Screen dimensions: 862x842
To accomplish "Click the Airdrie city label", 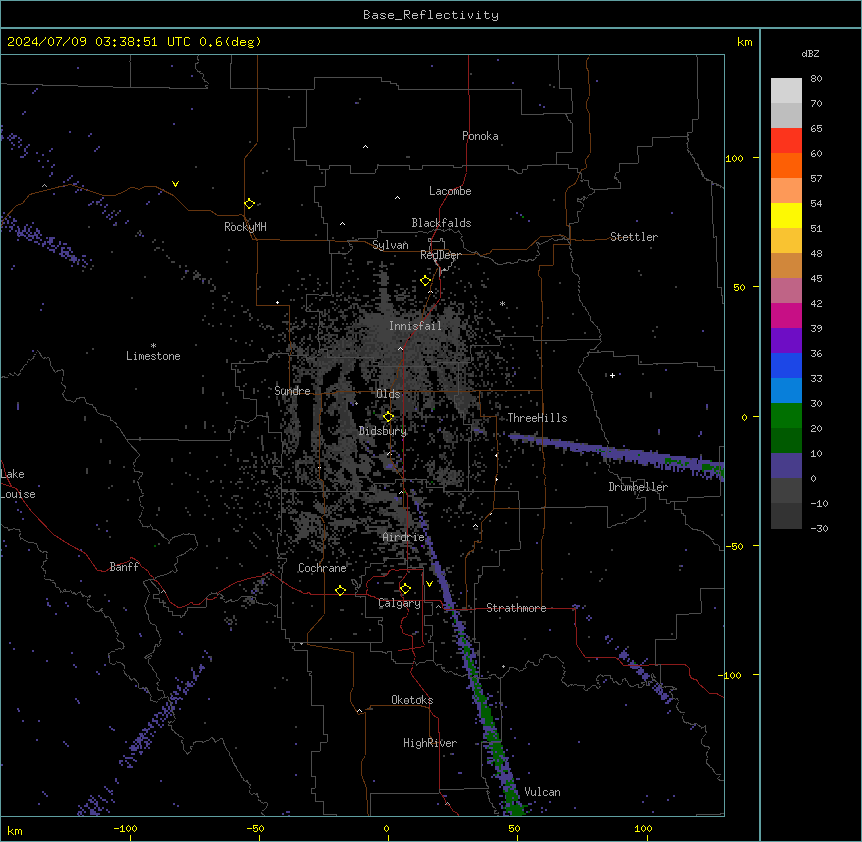I will click(403, 537).
